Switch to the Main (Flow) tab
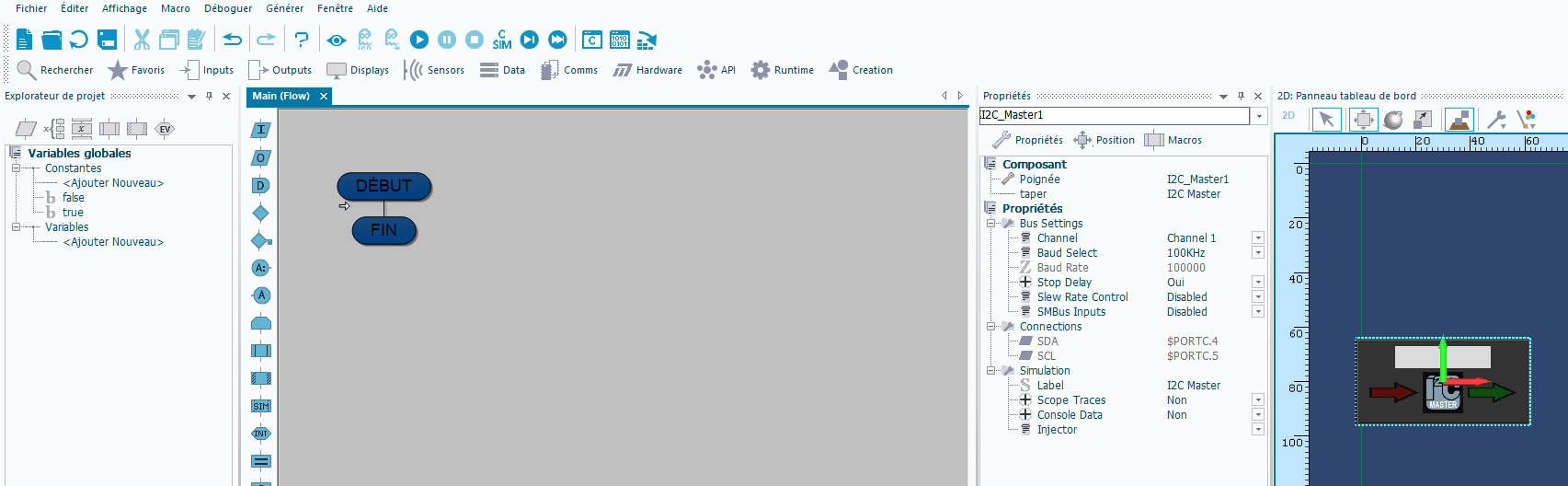This screenshot has height=486, width=1568. pyautogui.click(x=281, y=96)
